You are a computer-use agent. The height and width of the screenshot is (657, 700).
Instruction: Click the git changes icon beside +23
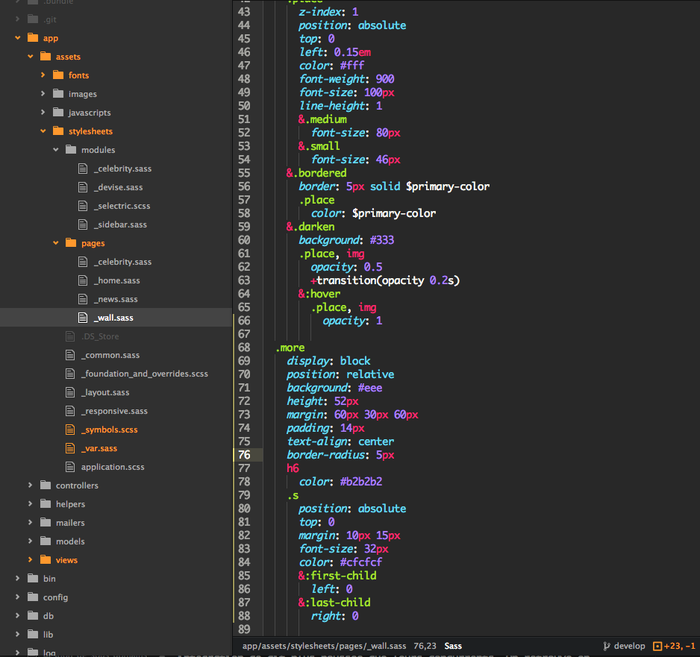[x=657, y=646]
